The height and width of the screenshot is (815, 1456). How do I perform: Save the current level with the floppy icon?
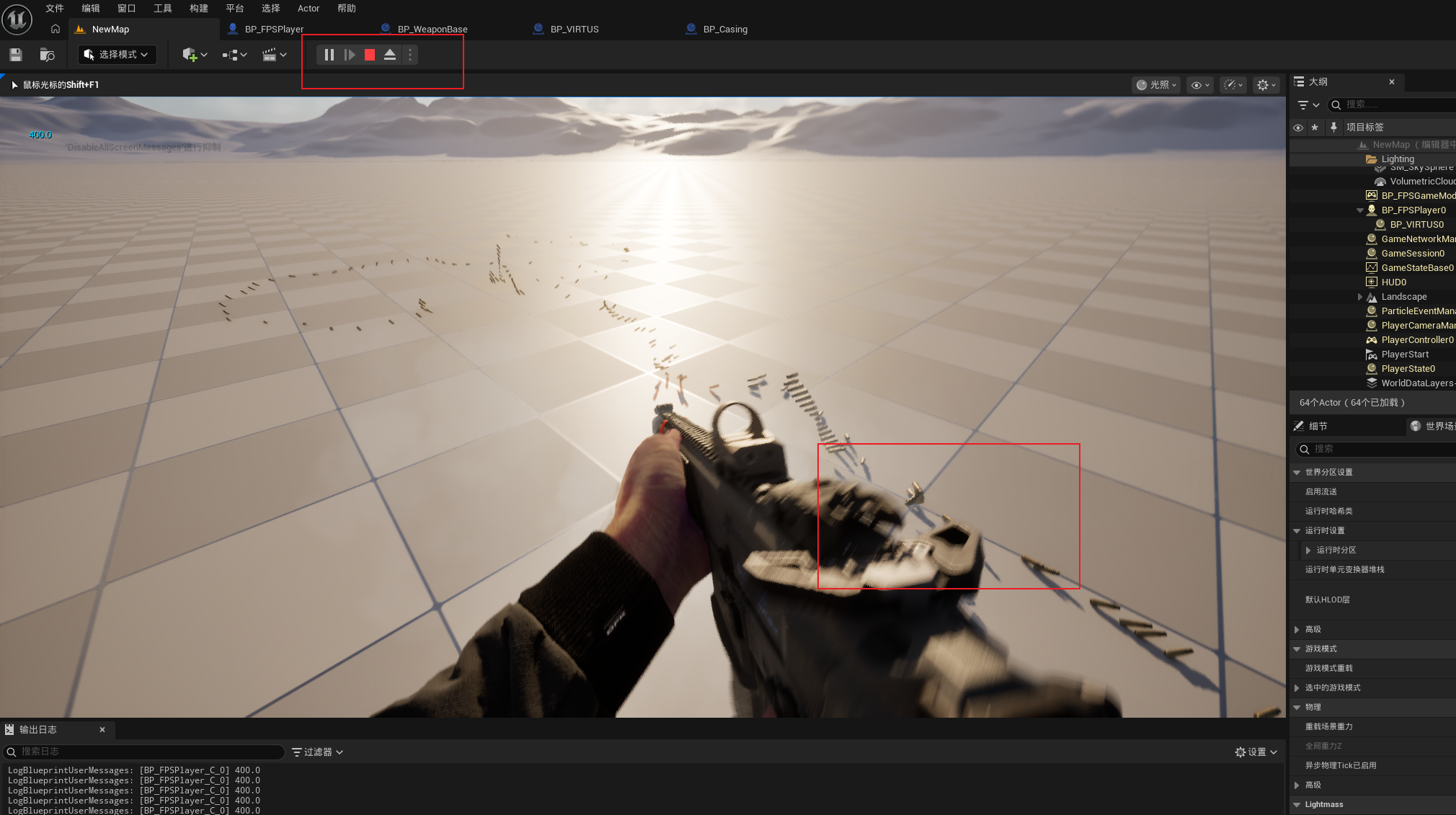click(x=16, y=55)
